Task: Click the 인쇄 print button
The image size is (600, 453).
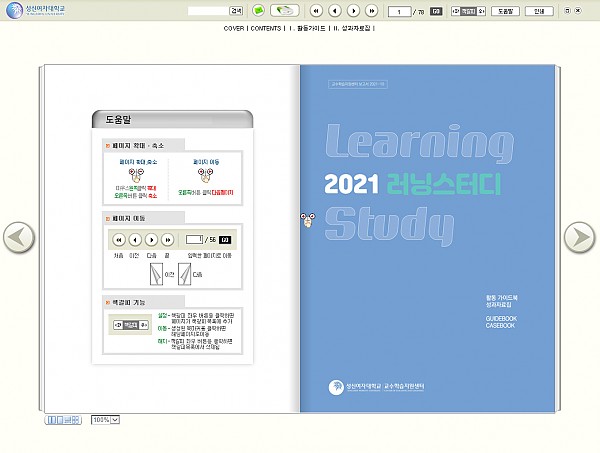Action: click(539, 11)
